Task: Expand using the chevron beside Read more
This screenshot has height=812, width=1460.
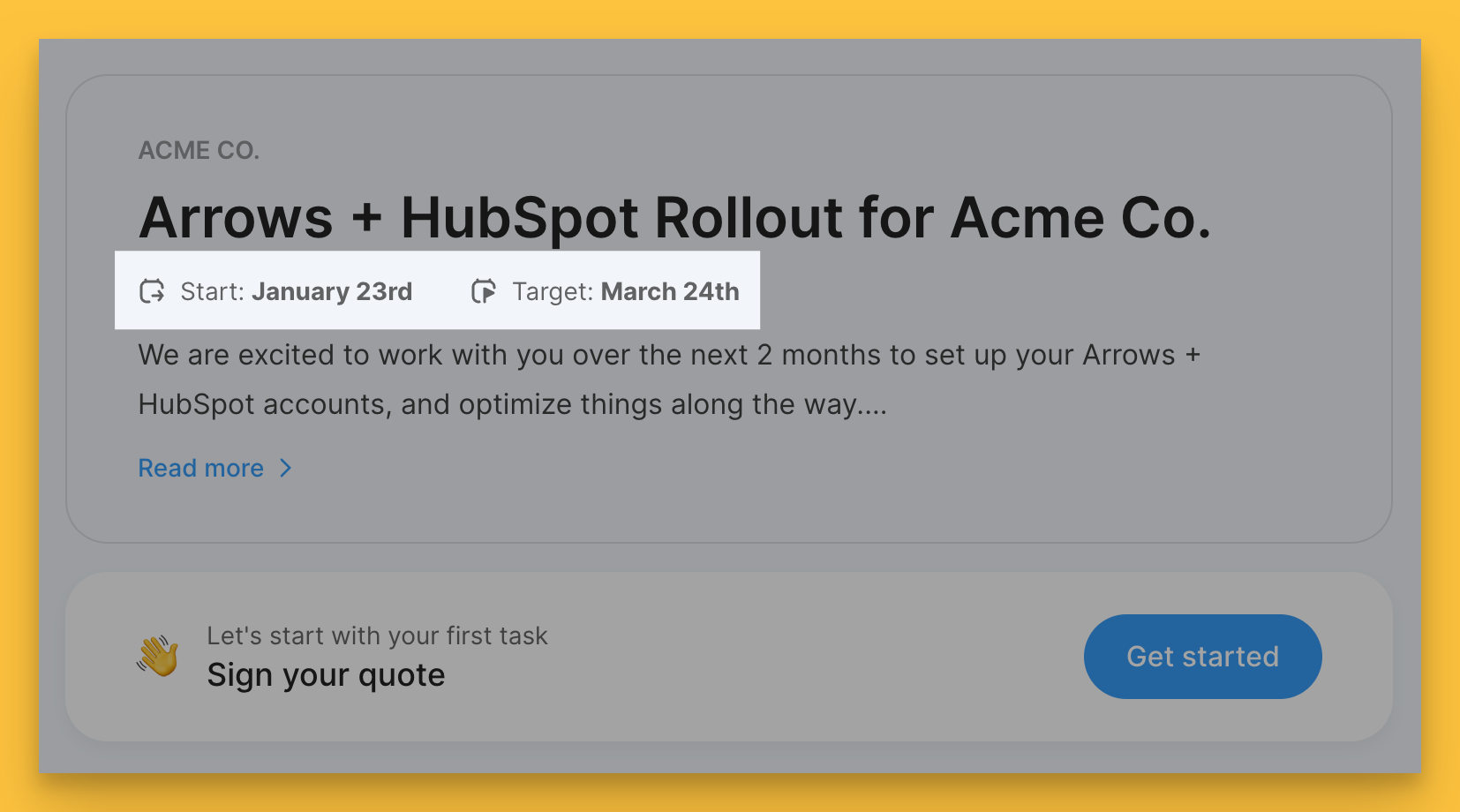Action: [285, 468]
